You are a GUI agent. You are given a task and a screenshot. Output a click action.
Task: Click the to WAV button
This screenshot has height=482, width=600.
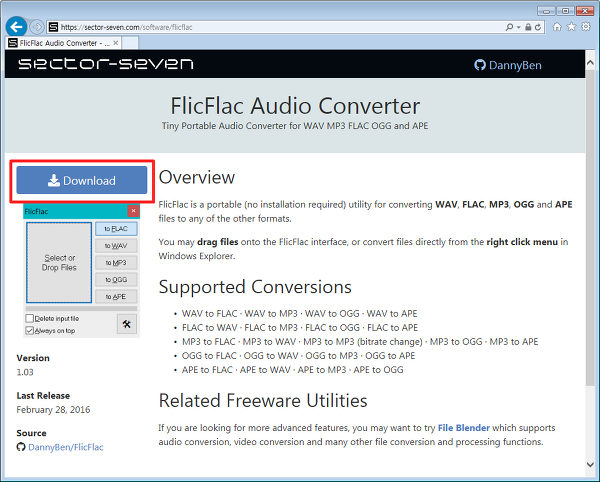116,246
